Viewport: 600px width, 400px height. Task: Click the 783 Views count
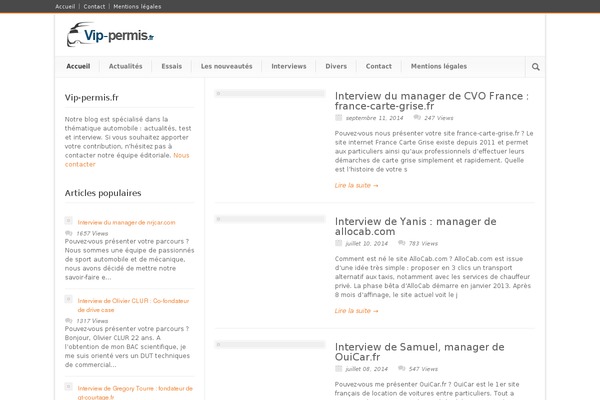(423, 243)
